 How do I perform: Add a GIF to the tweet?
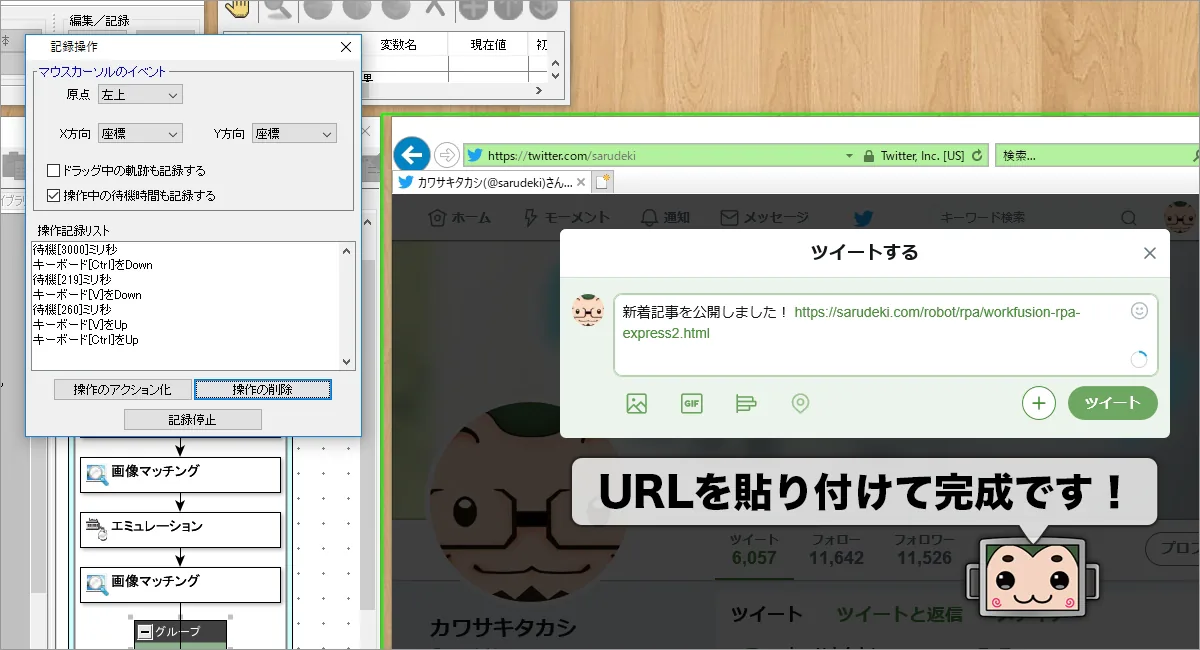[691, 404]
